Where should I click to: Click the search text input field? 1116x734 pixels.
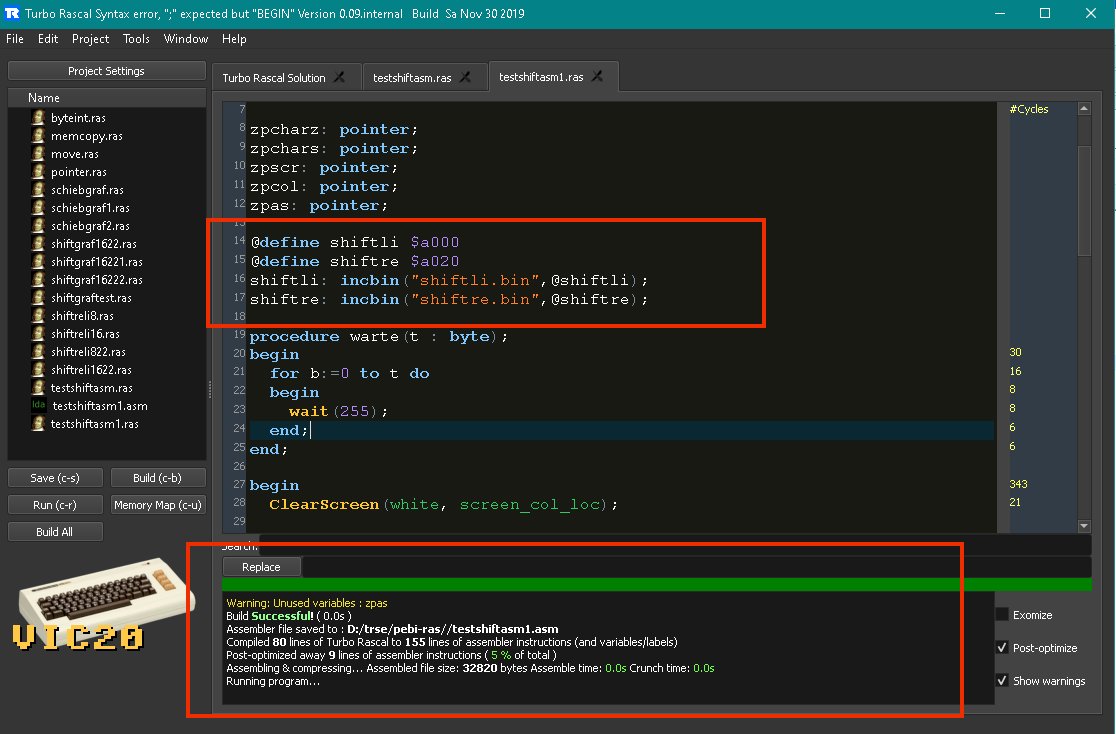[675, 546]
